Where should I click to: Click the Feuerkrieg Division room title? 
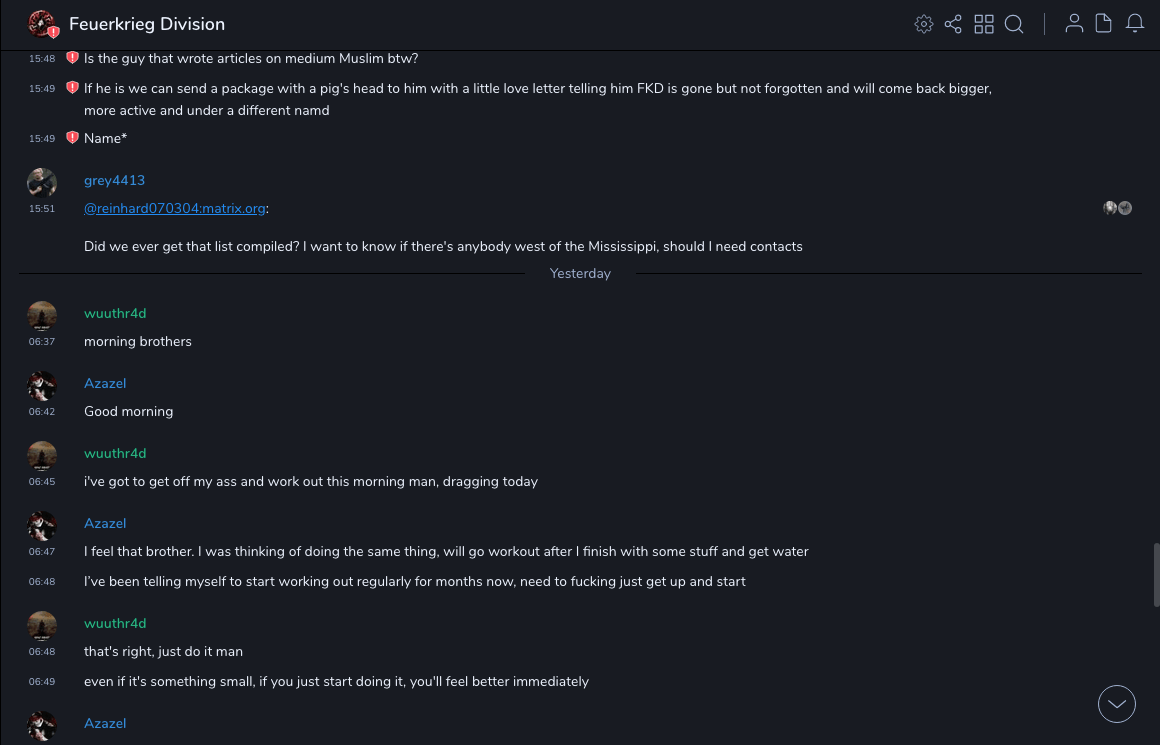pyautogui.click(x=147, y=24)
